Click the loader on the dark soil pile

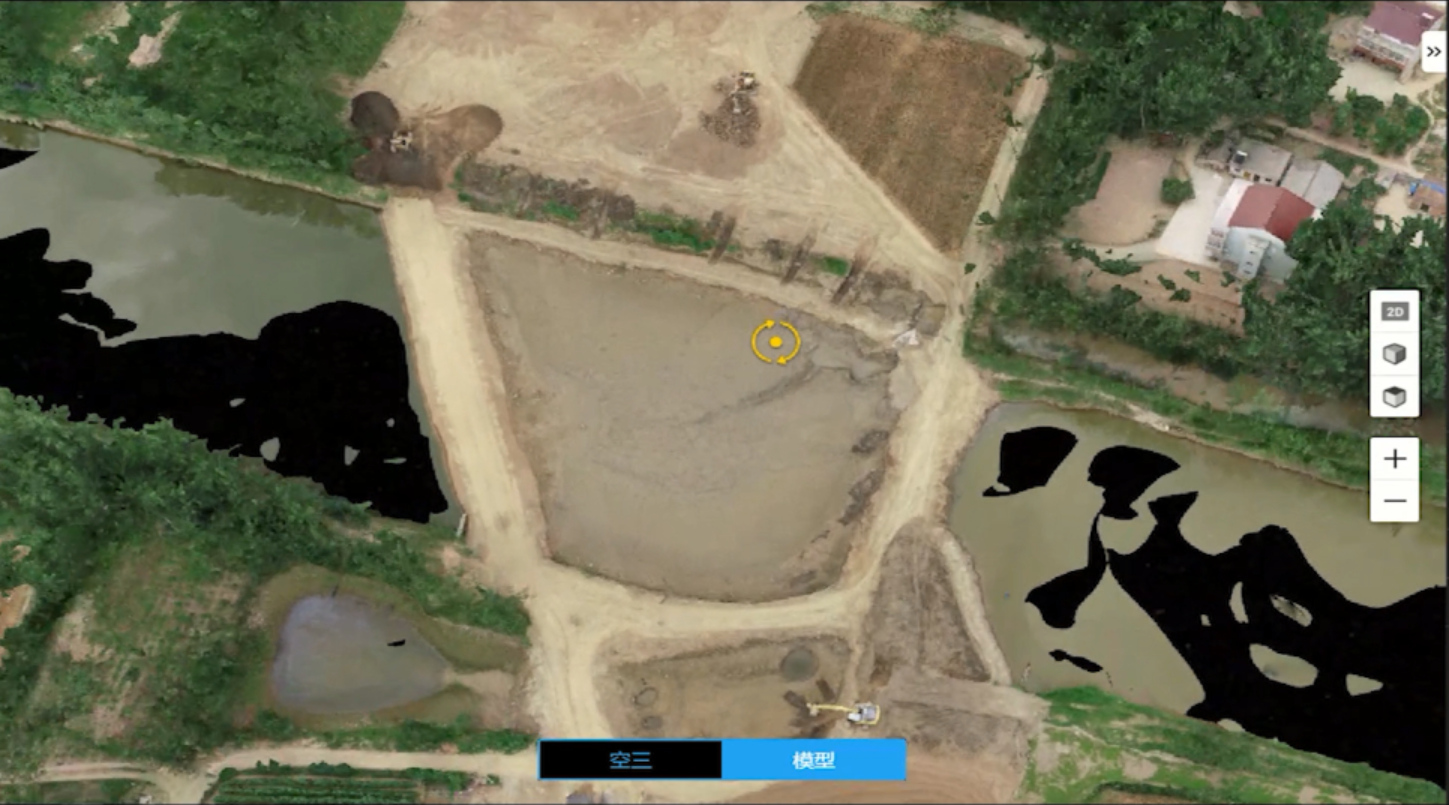coord(402,141)
